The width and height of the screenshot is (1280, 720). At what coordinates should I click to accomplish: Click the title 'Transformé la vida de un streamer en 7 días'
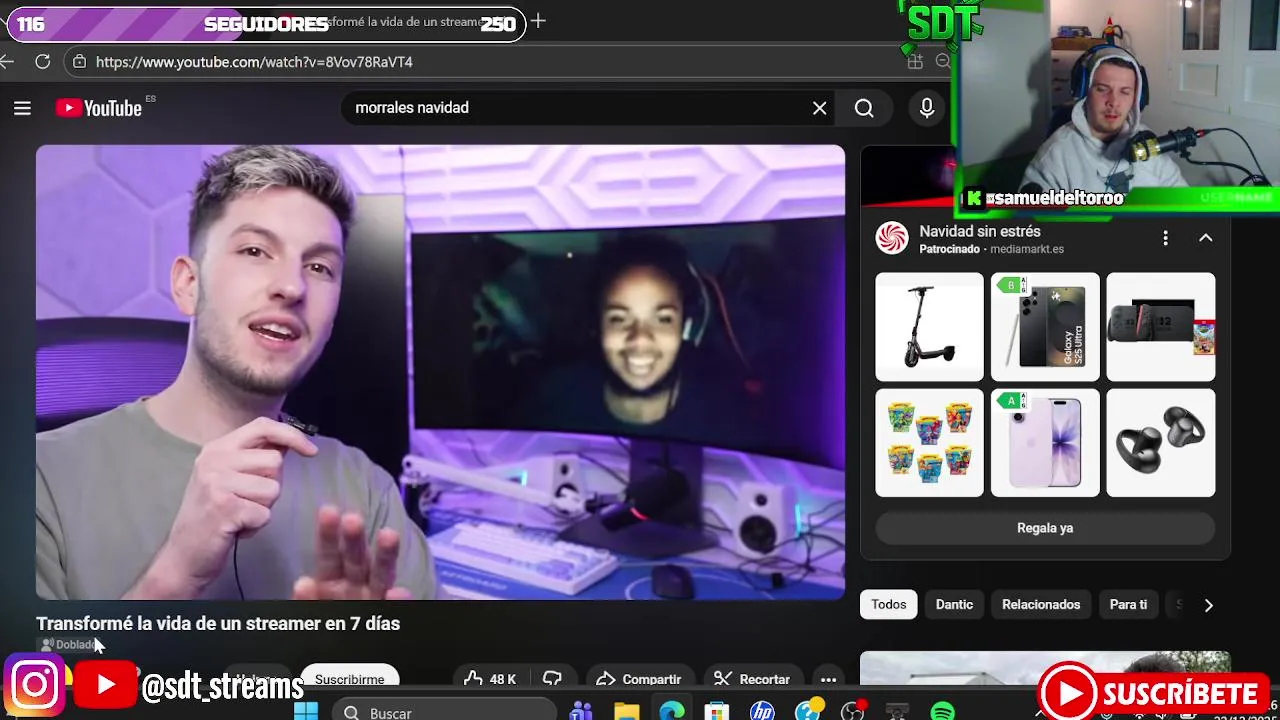point(218,623)
